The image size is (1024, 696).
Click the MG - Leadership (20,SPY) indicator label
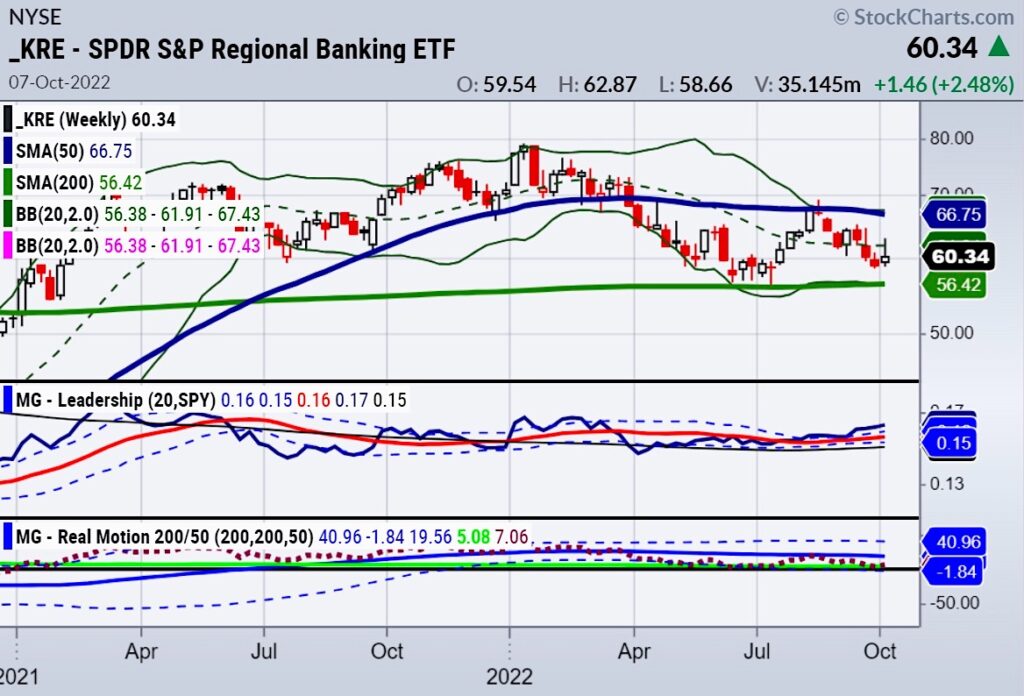[x=116, y=400]
